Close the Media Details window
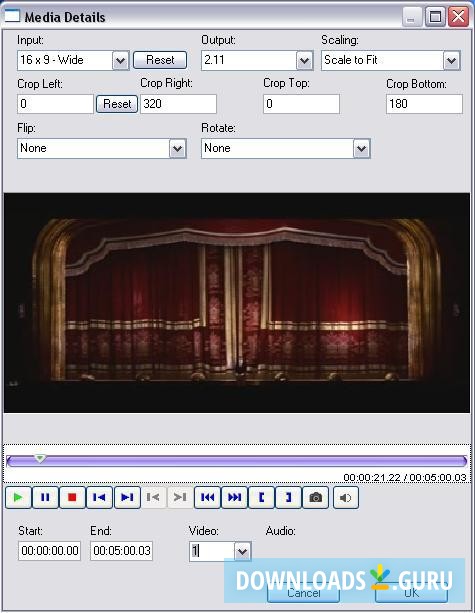 458,17
